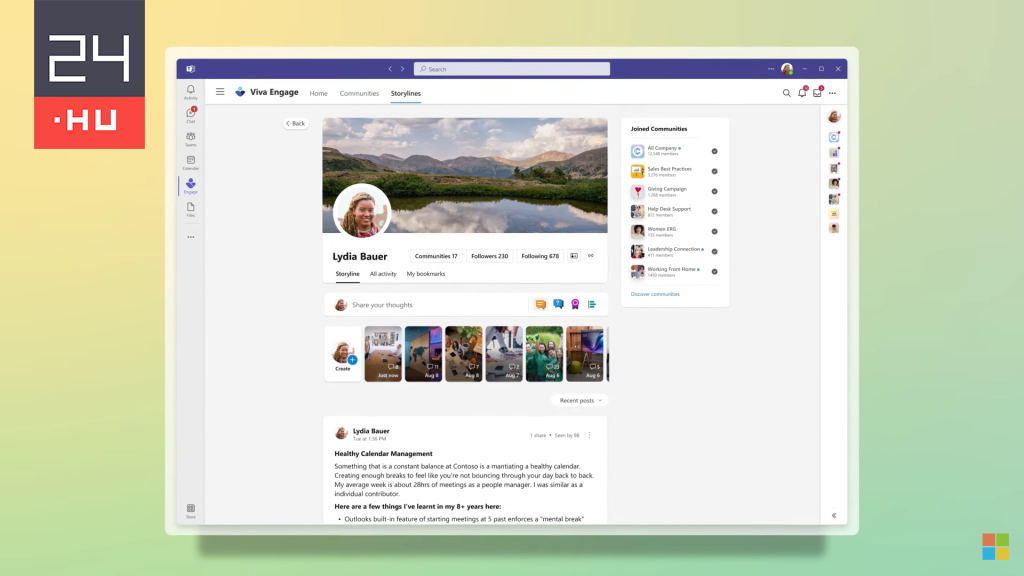Select the Storylines tab
This screenshot has height=576, width=1024.
(406, 93)
